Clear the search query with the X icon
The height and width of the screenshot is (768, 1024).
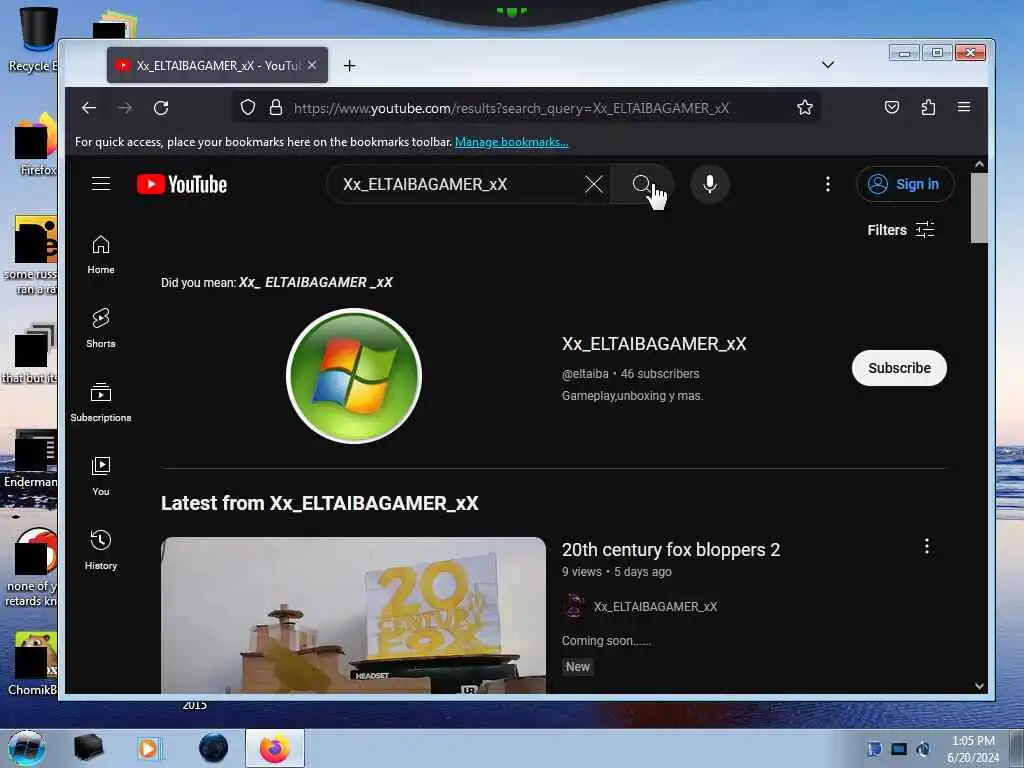(594, 184)
